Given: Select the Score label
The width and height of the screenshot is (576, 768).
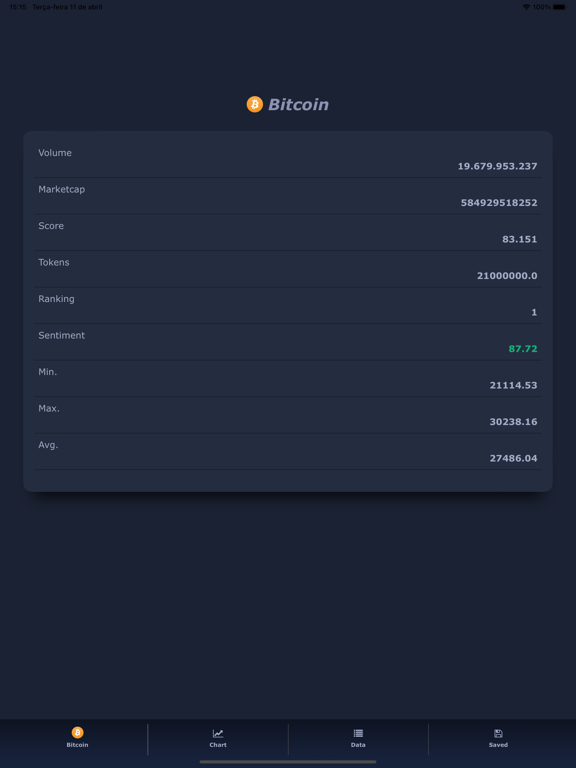Looking at the screenshot, I should tap(51, 226).
